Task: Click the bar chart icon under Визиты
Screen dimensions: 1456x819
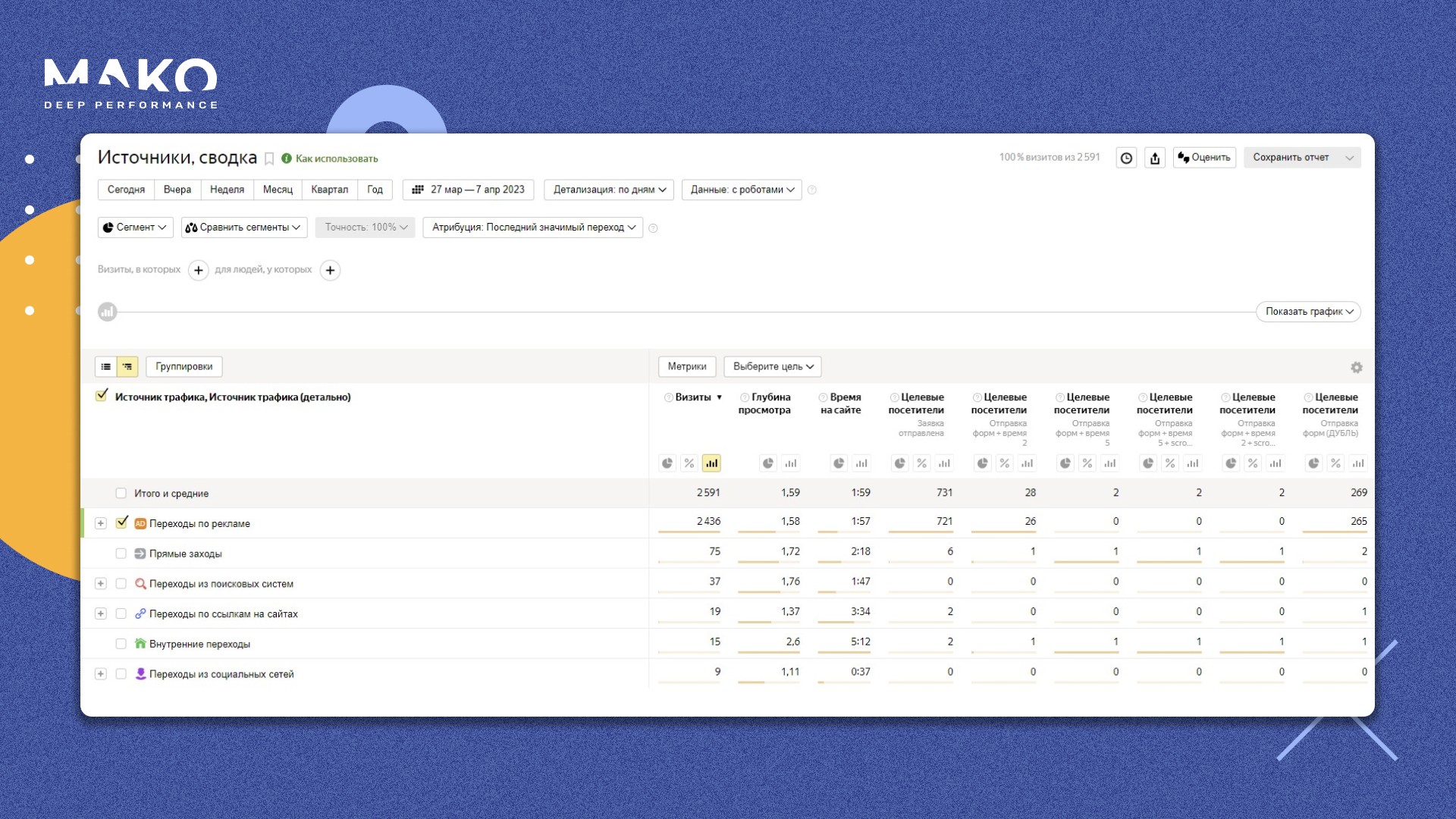Action: (x=711, y=463)
